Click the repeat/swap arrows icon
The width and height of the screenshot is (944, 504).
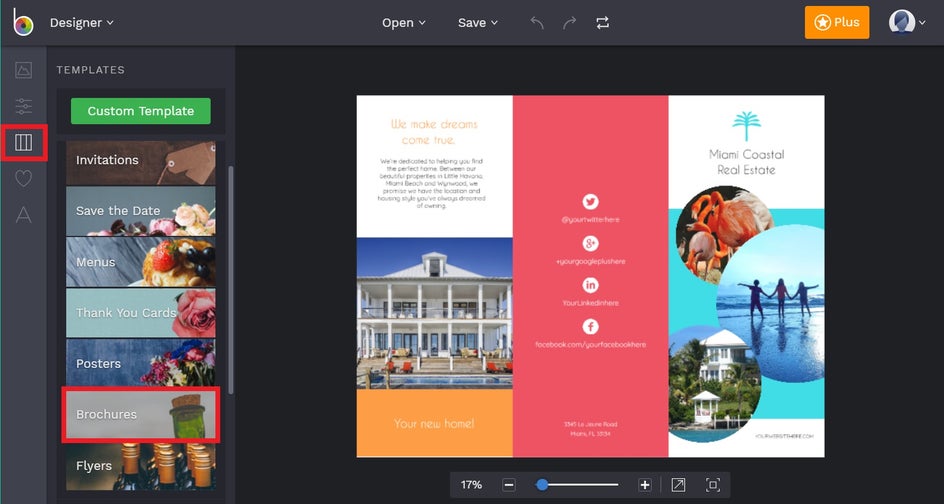coord(602,23)
